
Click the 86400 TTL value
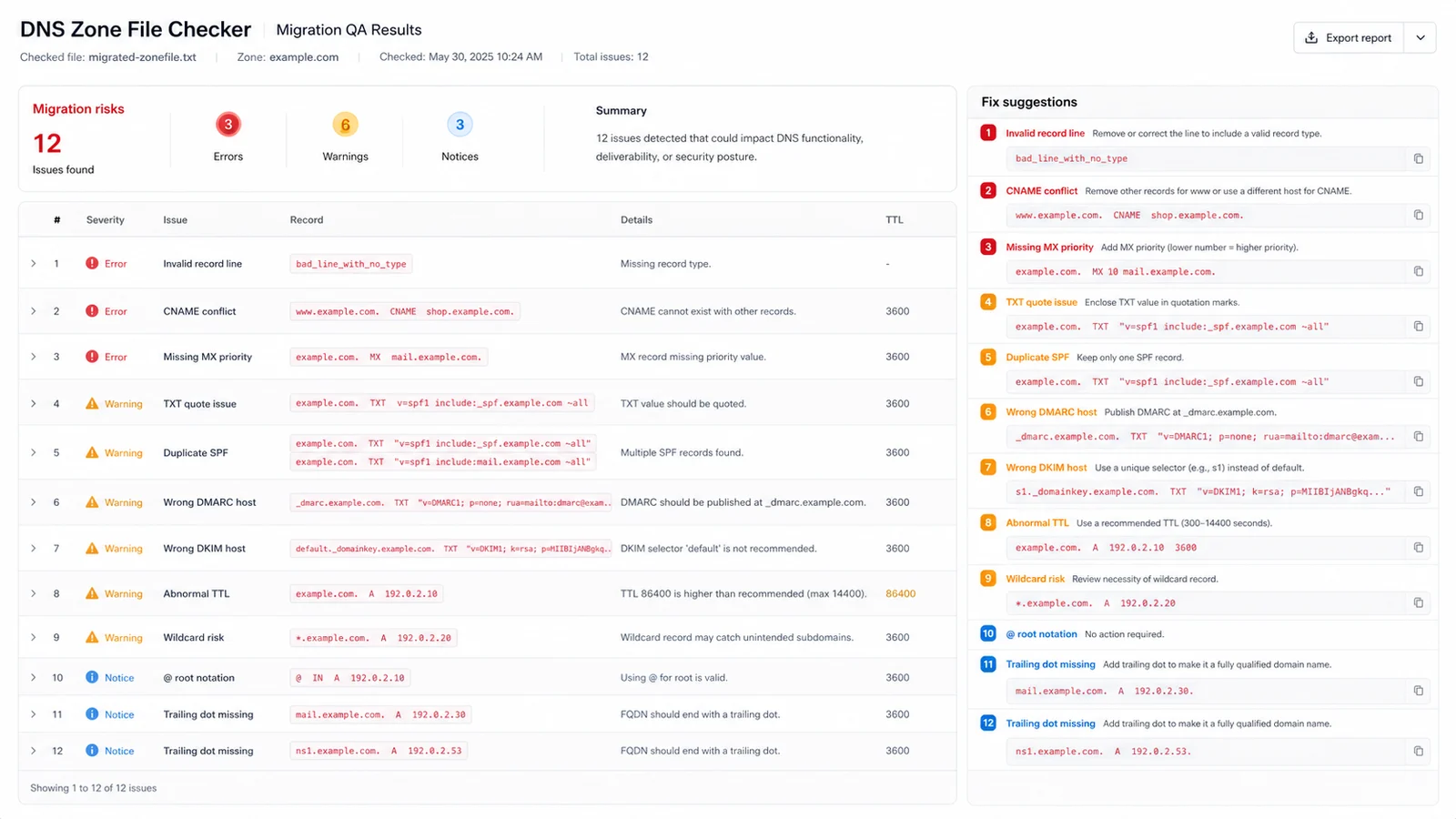(901, 593)
